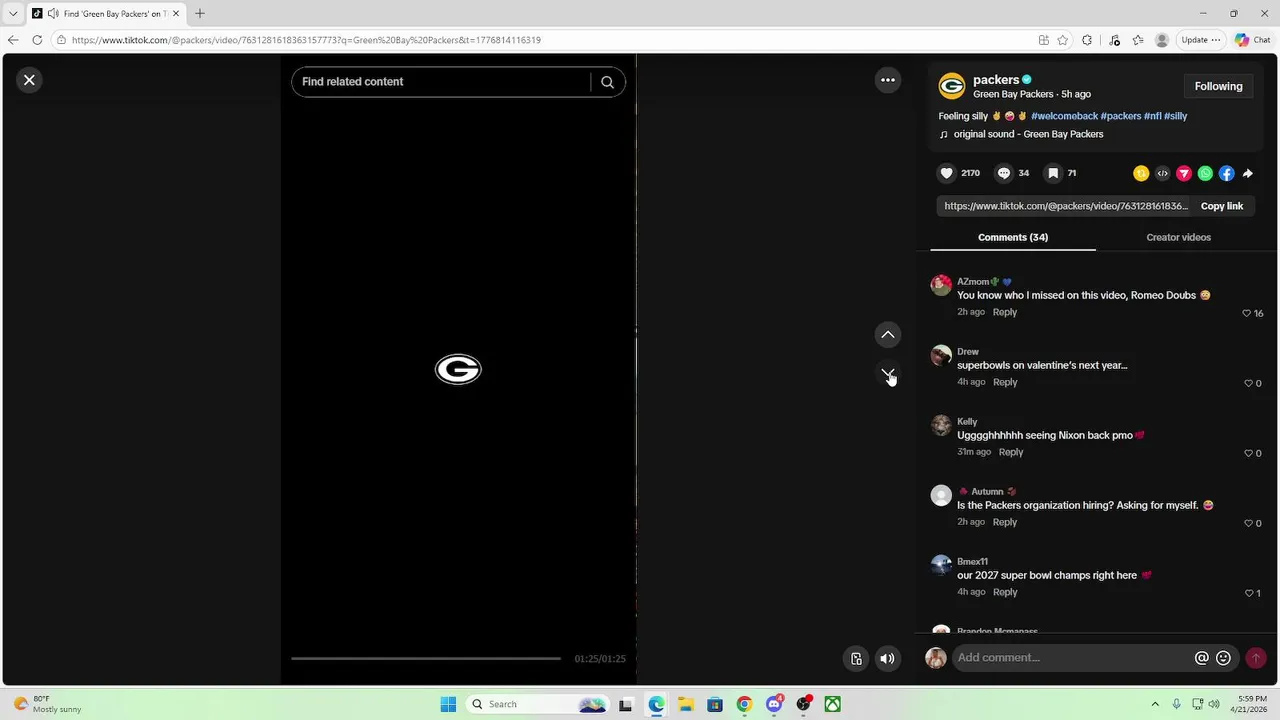
Task: Send to friends with the red paper-plane icon
Action: click(1184, 173)
